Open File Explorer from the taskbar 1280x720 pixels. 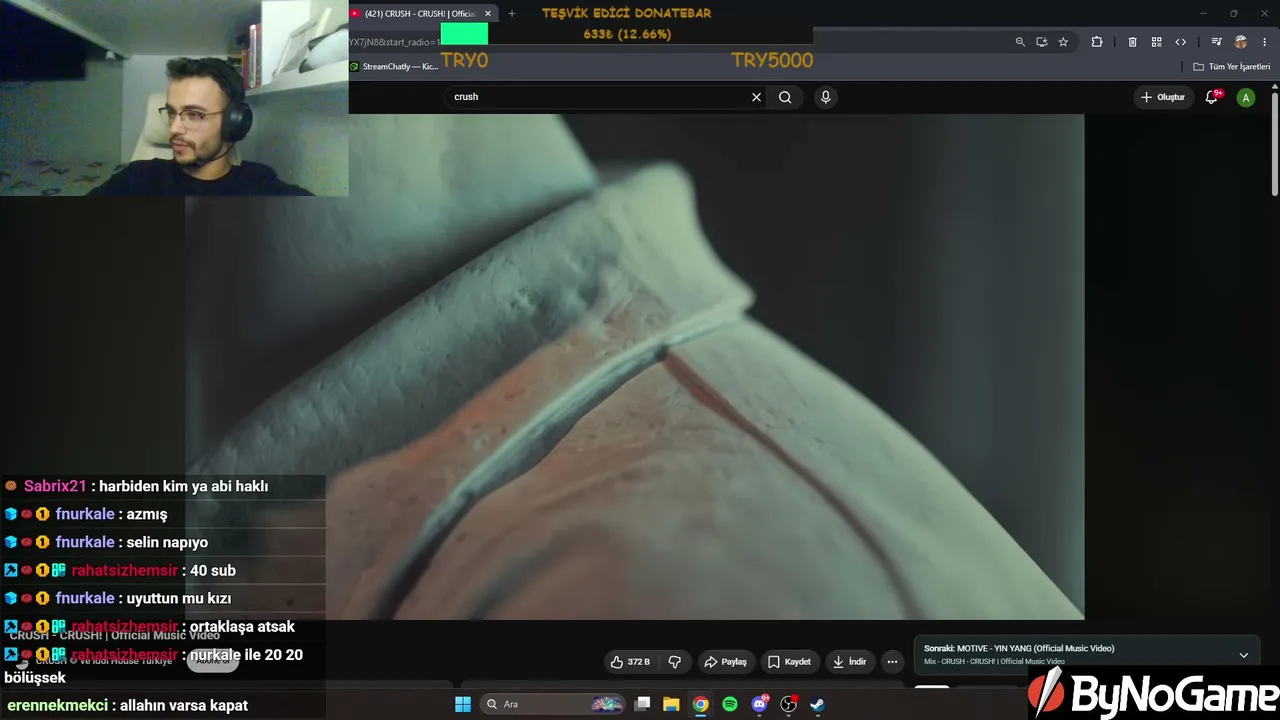click(671, 704)
